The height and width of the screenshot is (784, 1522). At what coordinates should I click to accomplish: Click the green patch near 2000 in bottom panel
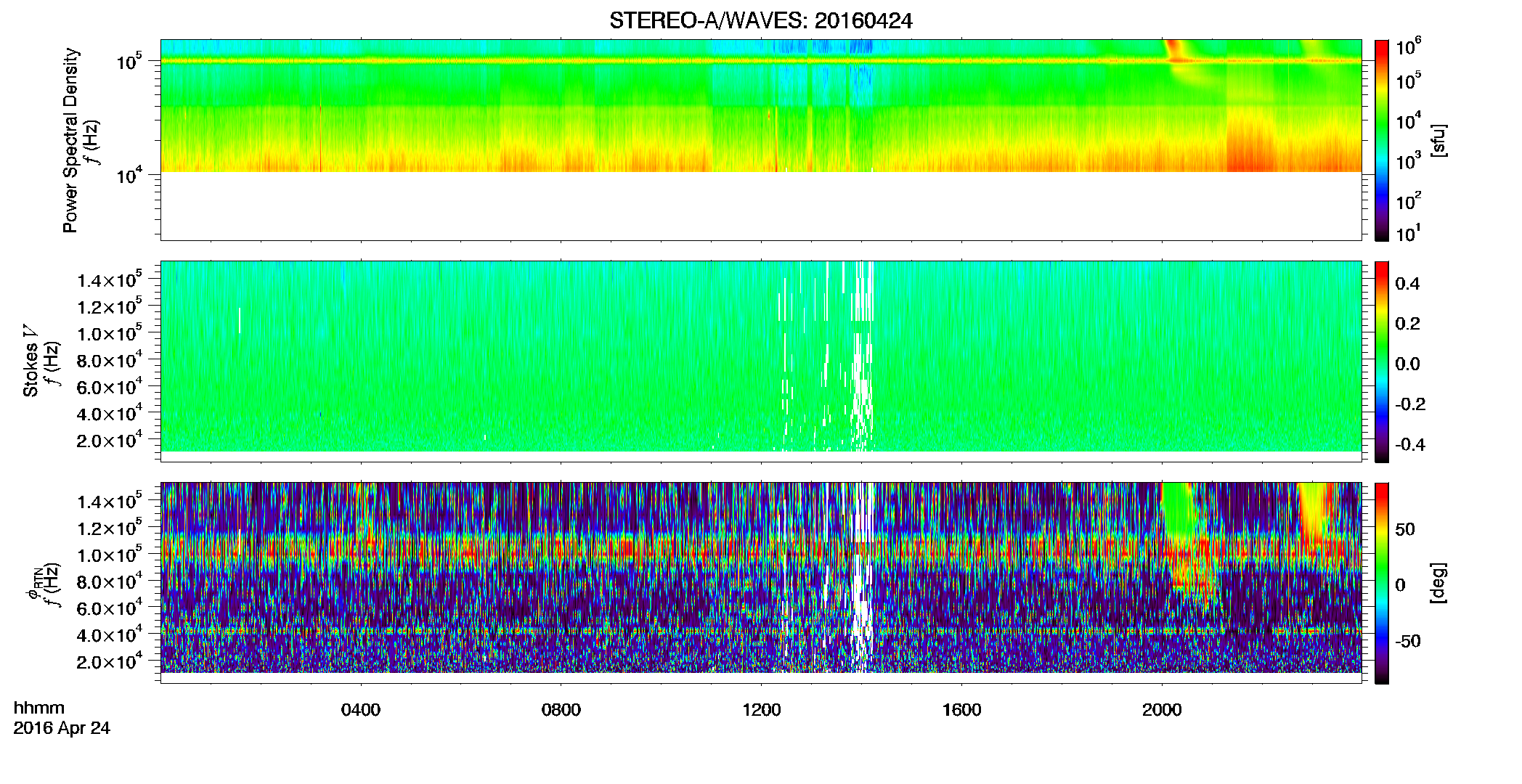1178,512
